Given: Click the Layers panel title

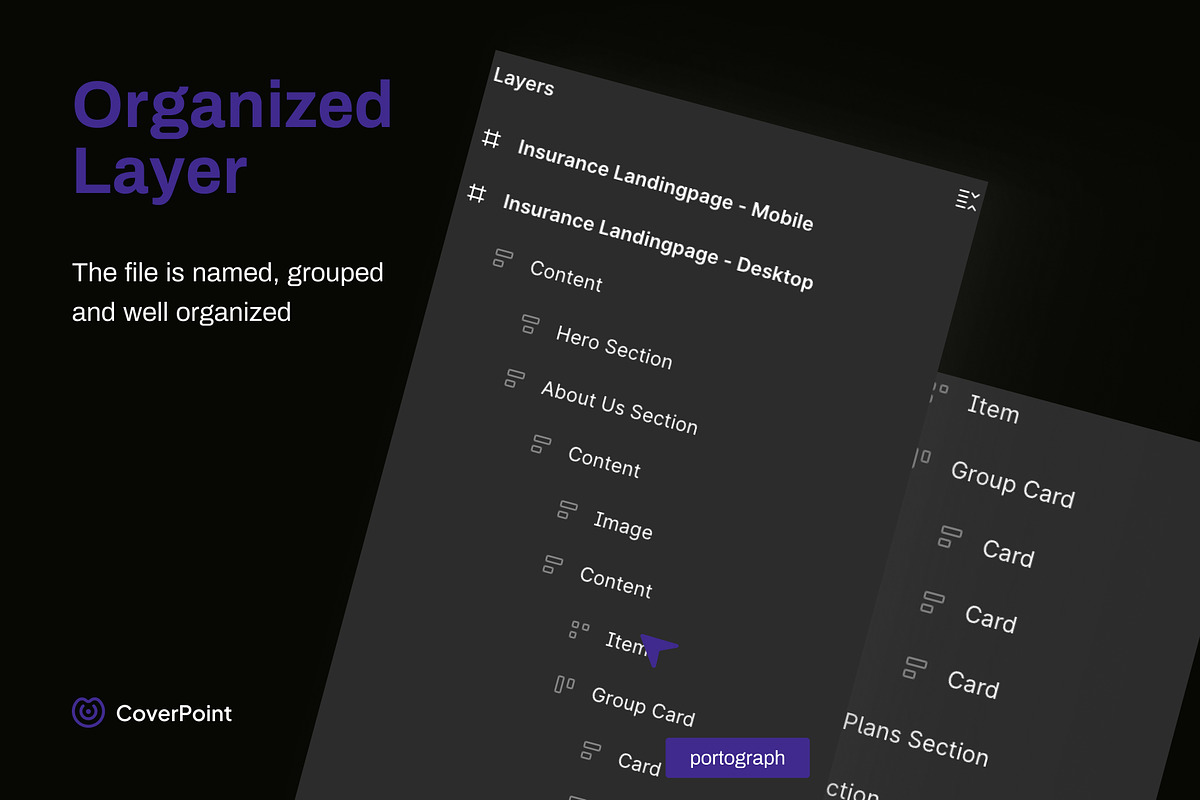Looking at the screenshot, I should [524, 81].
